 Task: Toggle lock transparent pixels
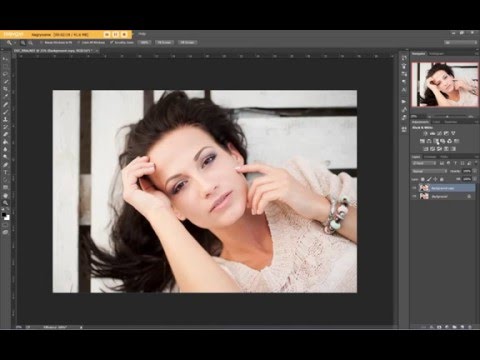click(423, 179)
